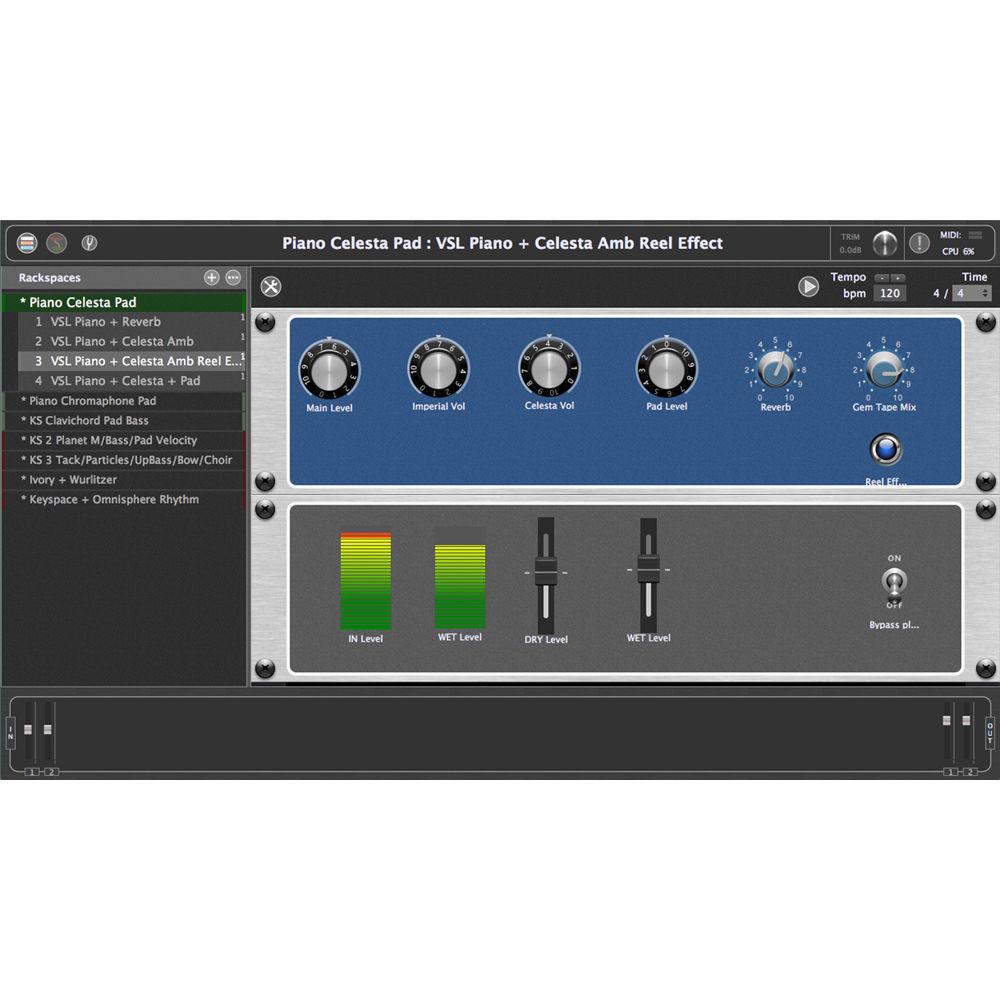Click the DRY Level fader
The width and height of the screenshot is (1000, 1000).
[545, 572]
